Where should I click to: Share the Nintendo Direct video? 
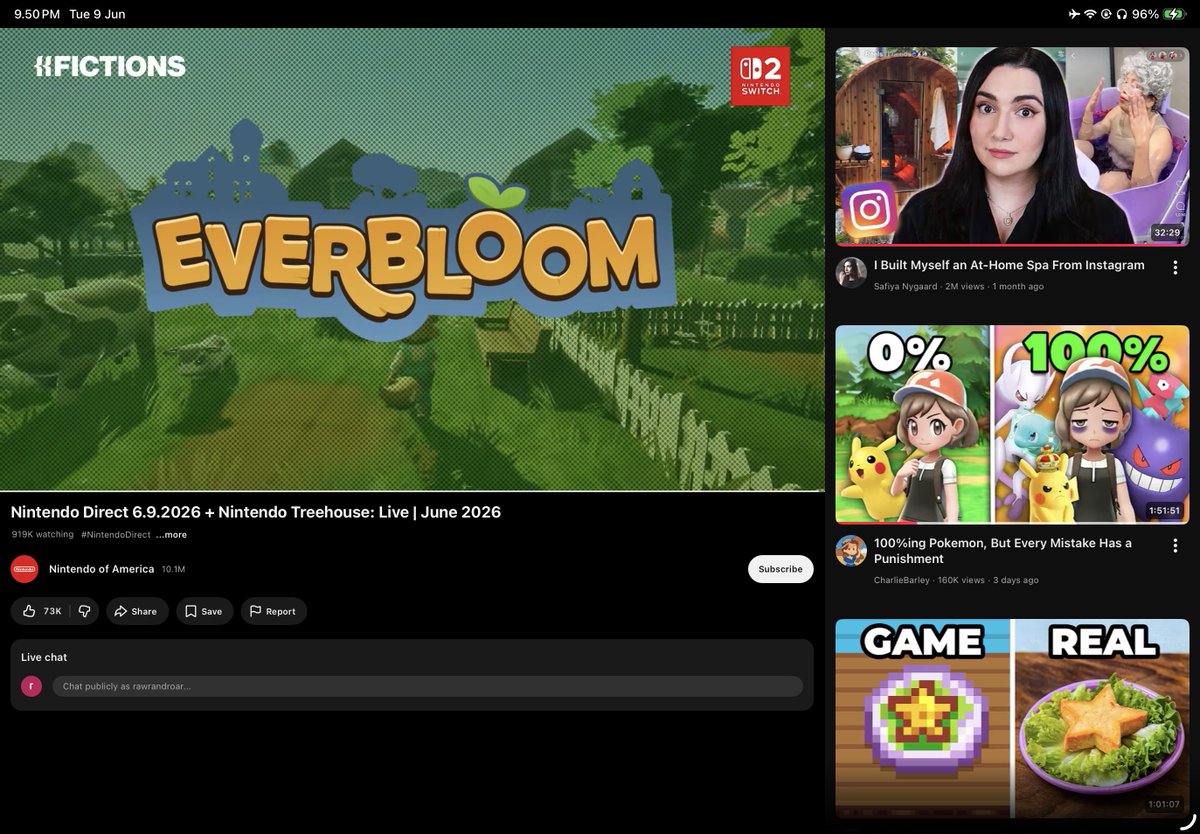(137, 611)
